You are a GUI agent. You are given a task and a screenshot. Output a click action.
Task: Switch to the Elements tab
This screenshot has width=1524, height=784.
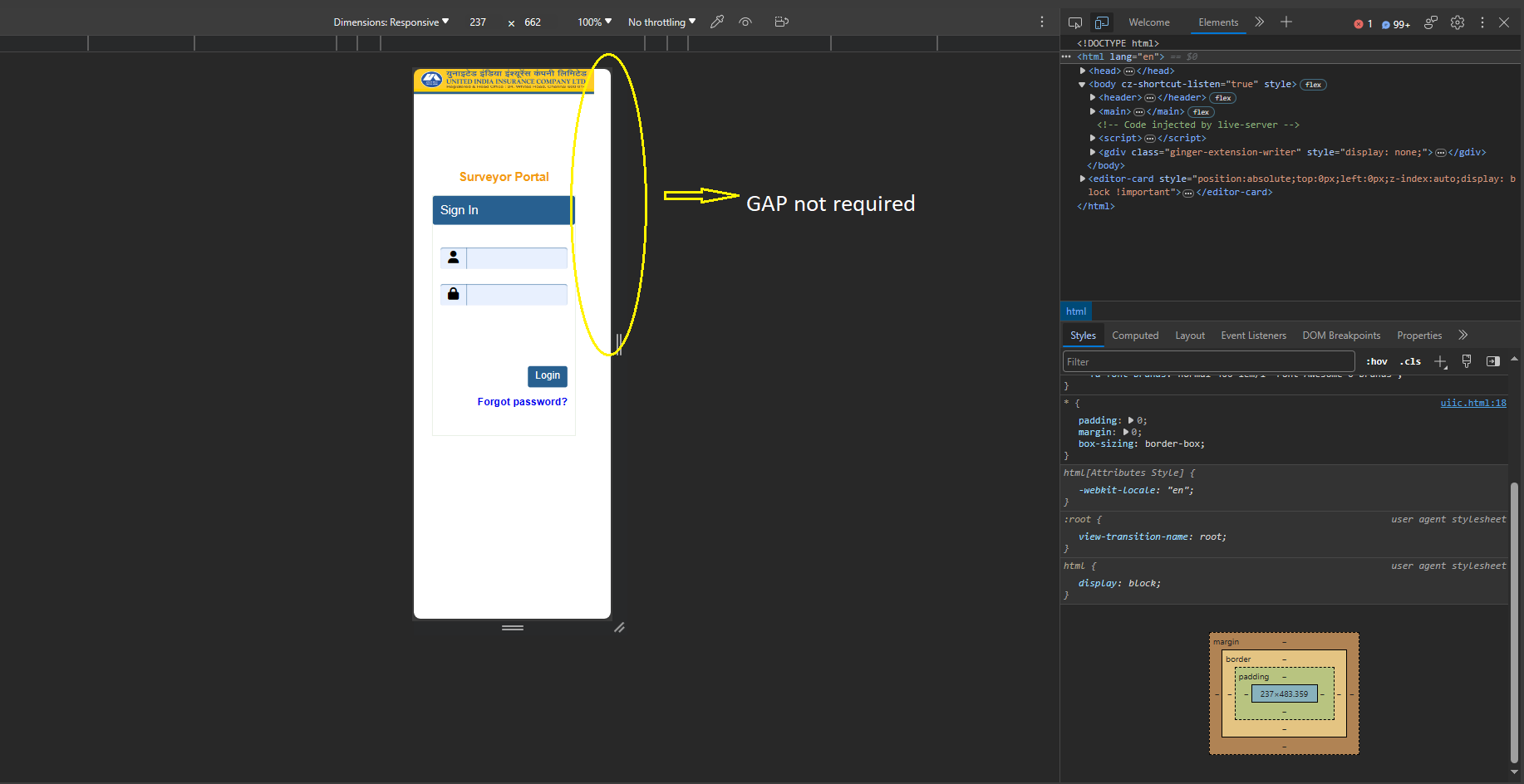[1218, 22]
